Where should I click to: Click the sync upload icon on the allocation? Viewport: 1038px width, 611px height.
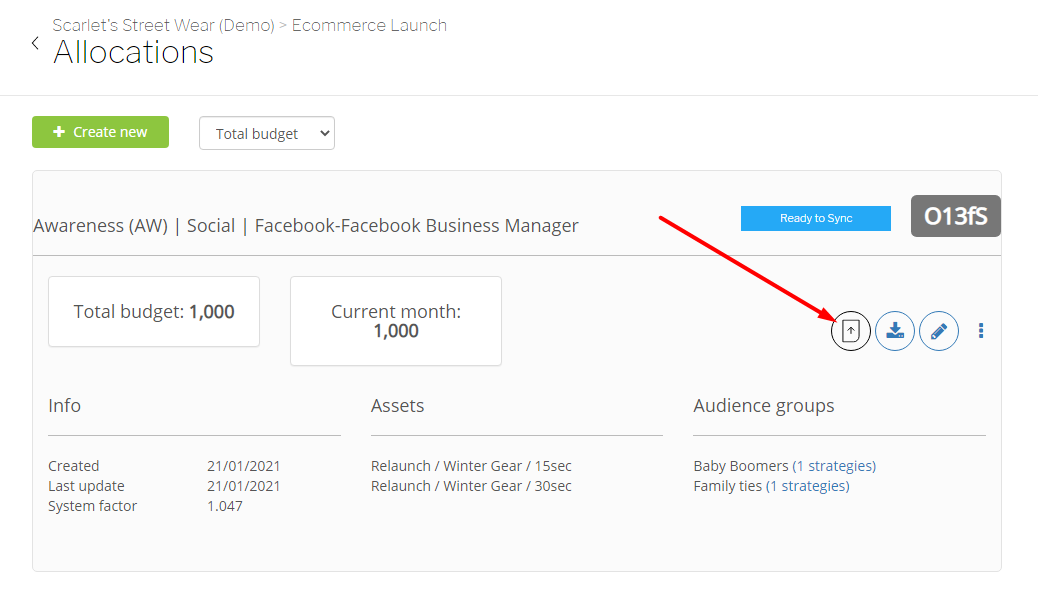click(851, 331)
